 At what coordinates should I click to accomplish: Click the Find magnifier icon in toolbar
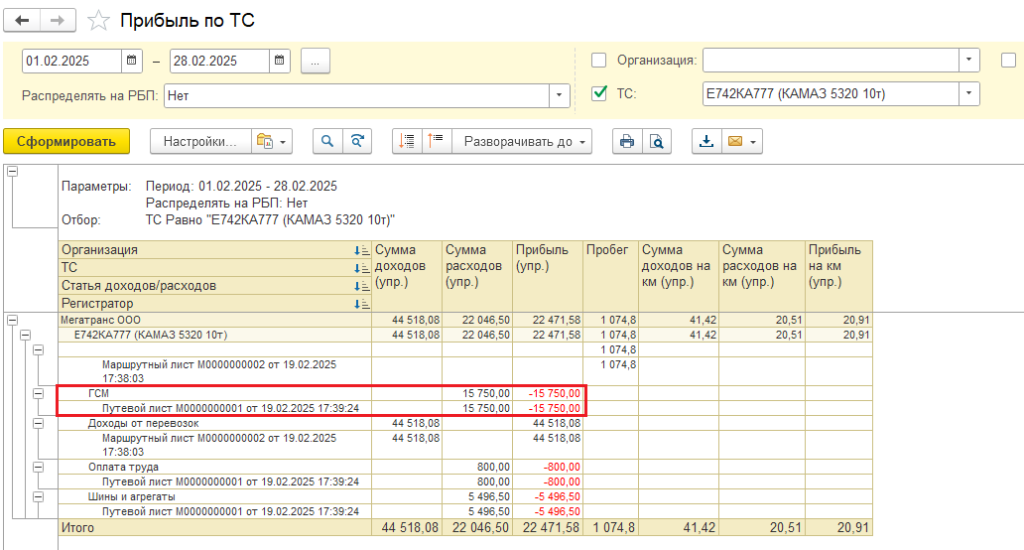[x=327, y=141]
